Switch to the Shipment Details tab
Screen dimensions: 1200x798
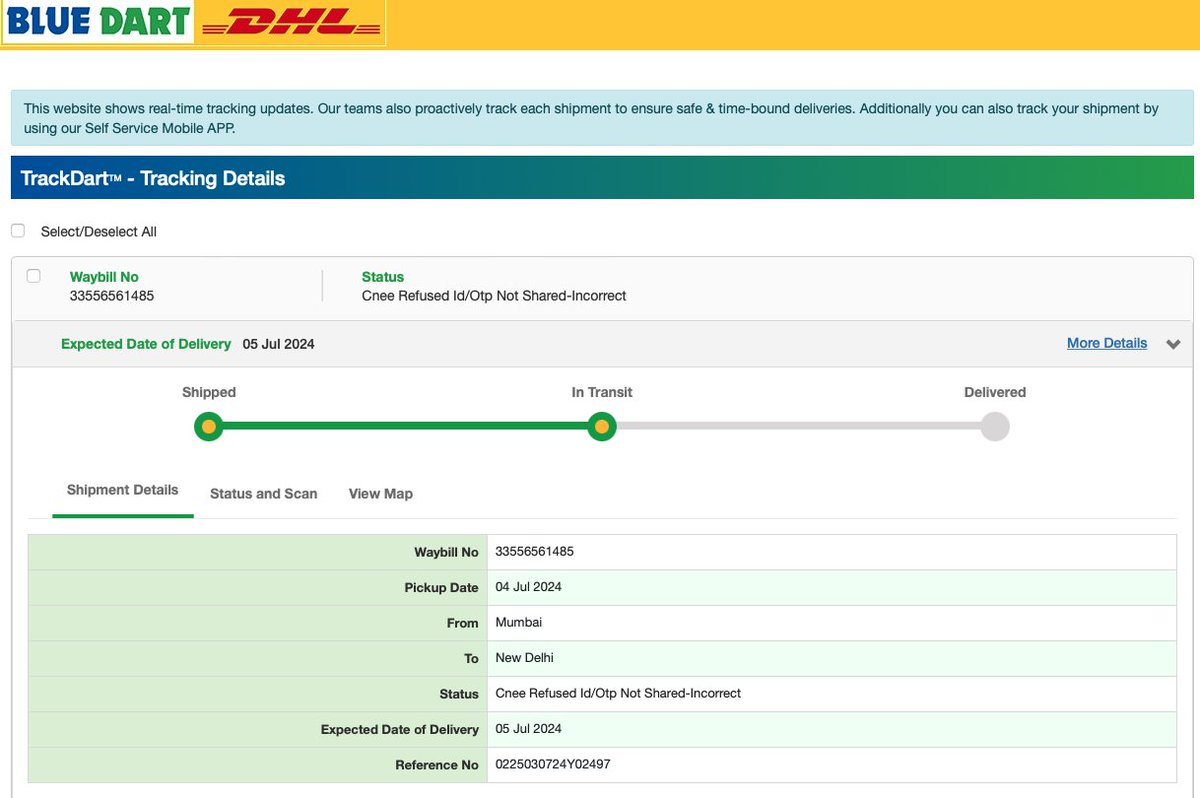point(123,490)
